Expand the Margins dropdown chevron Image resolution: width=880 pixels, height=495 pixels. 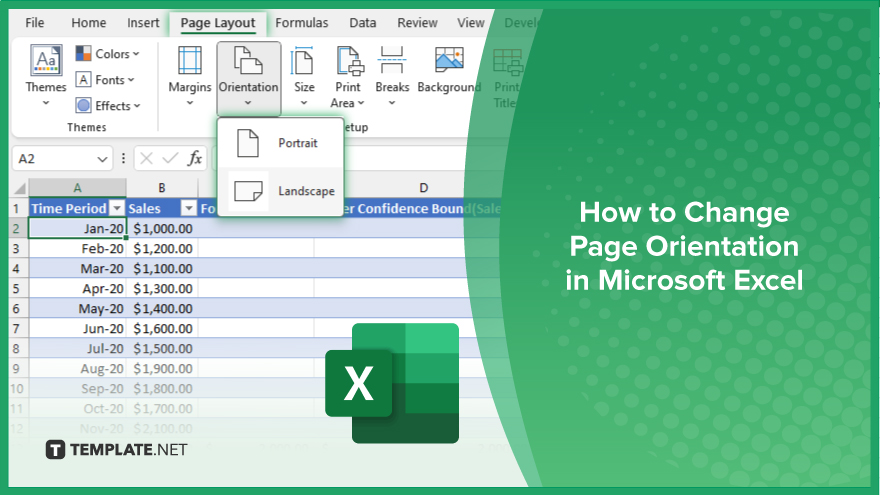tap(190, 103)
